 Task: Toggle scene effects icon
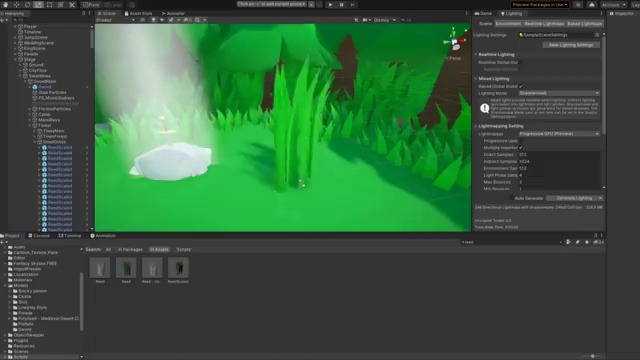(171, 20)
